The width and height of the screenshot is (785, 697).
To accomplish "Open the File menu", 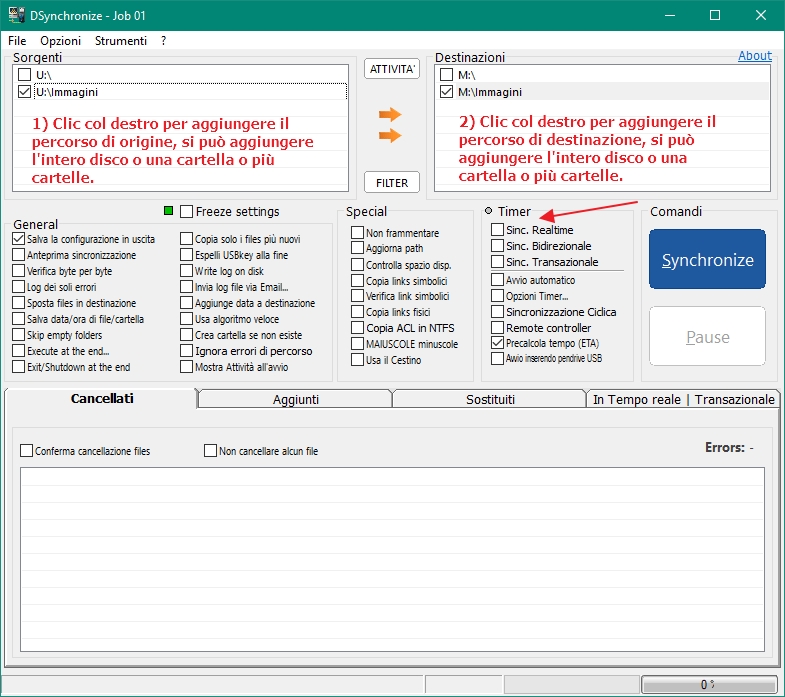I will tap(17, 41).
